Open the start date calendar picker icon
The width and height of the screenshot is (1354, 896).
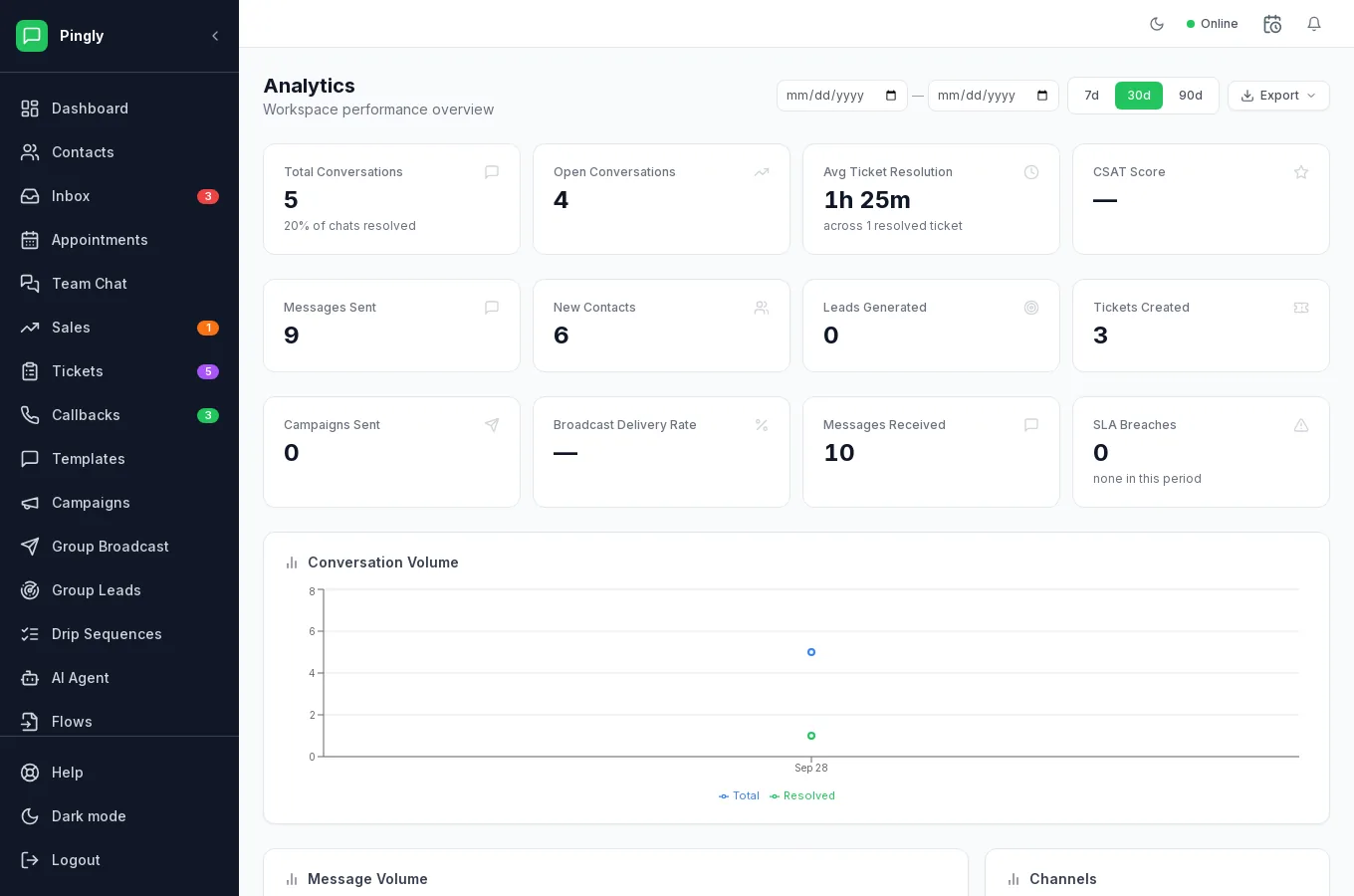point(891,96)
